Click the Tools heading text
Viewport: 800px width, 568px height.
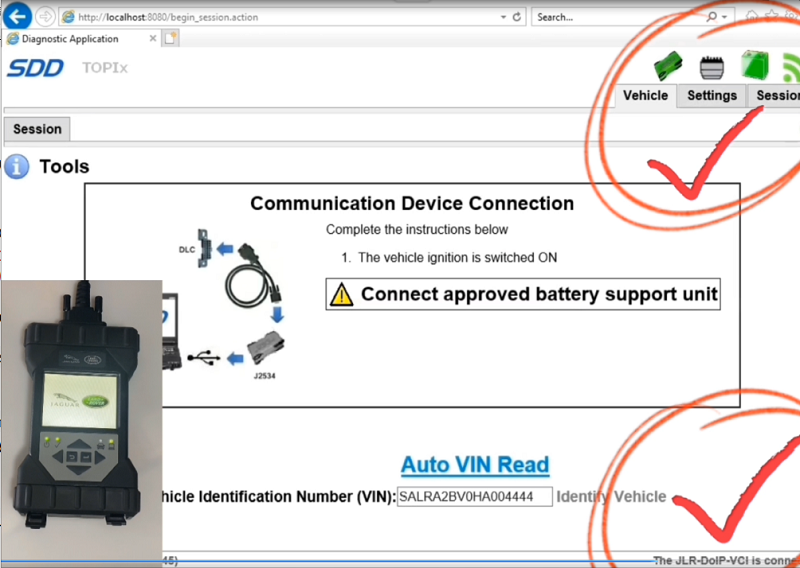point(64,166)
